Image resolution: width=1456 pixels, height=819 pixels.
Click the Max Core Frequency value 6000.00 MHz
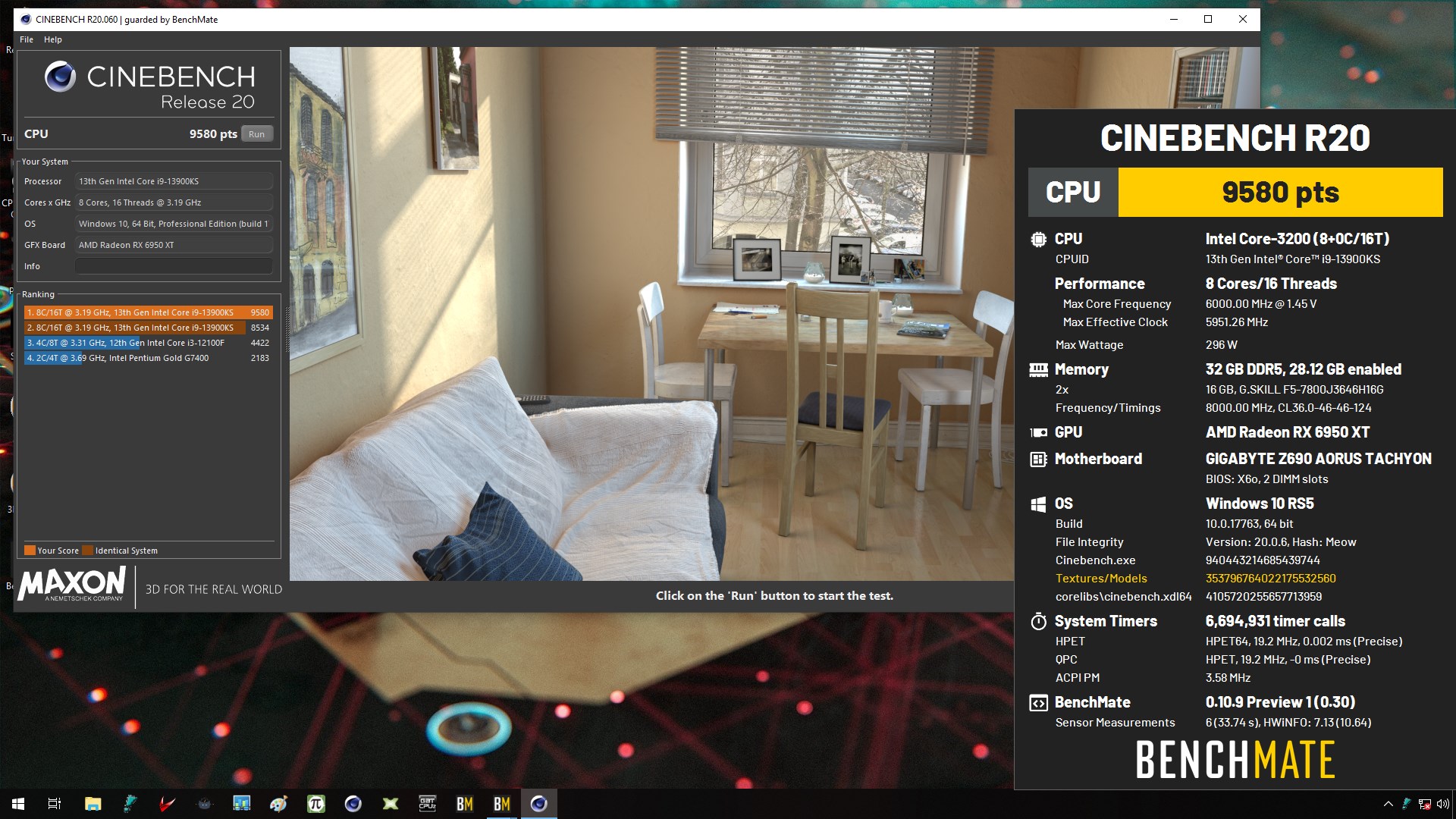click(x=1260, y=304)
